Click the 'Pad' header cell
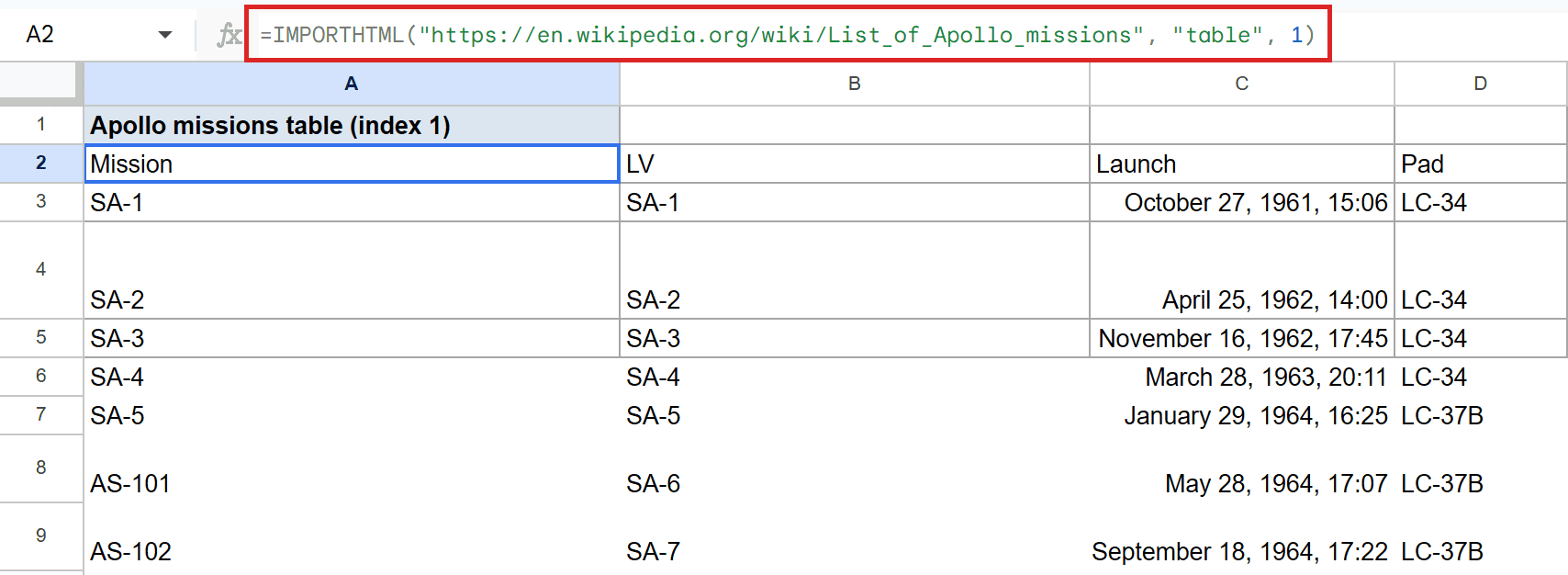Viewport: 1568px width, 575px height. [x=1481, y=163]
